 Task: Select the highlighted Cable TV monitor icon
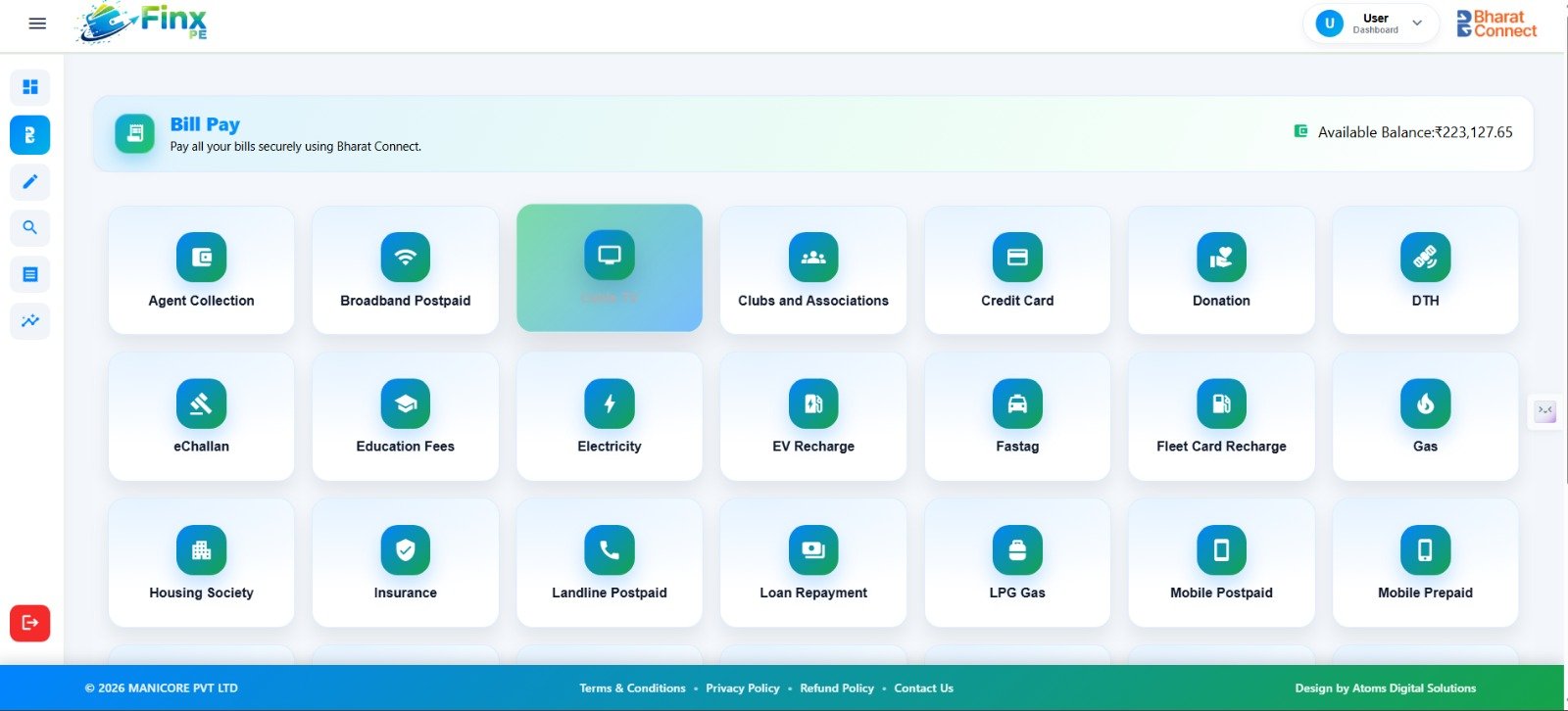(x=610, y=255)
